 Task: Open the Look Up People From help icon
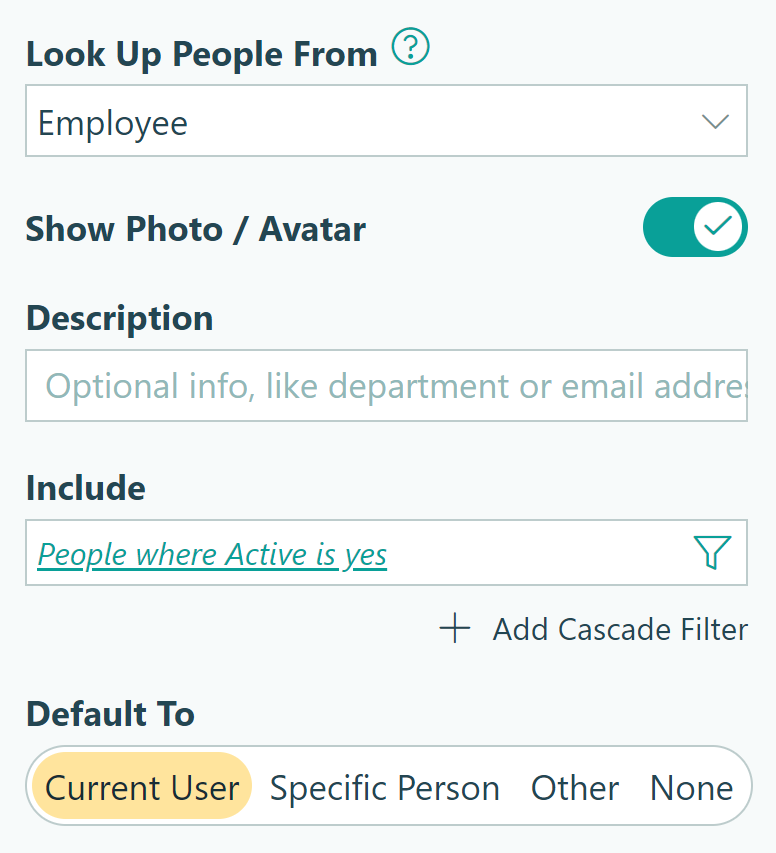409,46
